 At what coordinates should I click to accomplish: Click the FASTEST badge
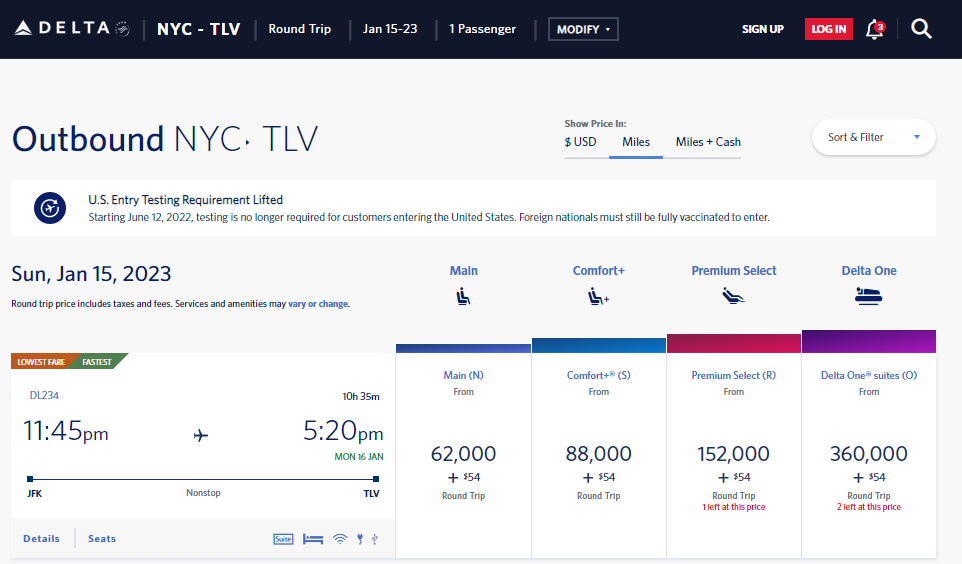(x=97, y=361)
